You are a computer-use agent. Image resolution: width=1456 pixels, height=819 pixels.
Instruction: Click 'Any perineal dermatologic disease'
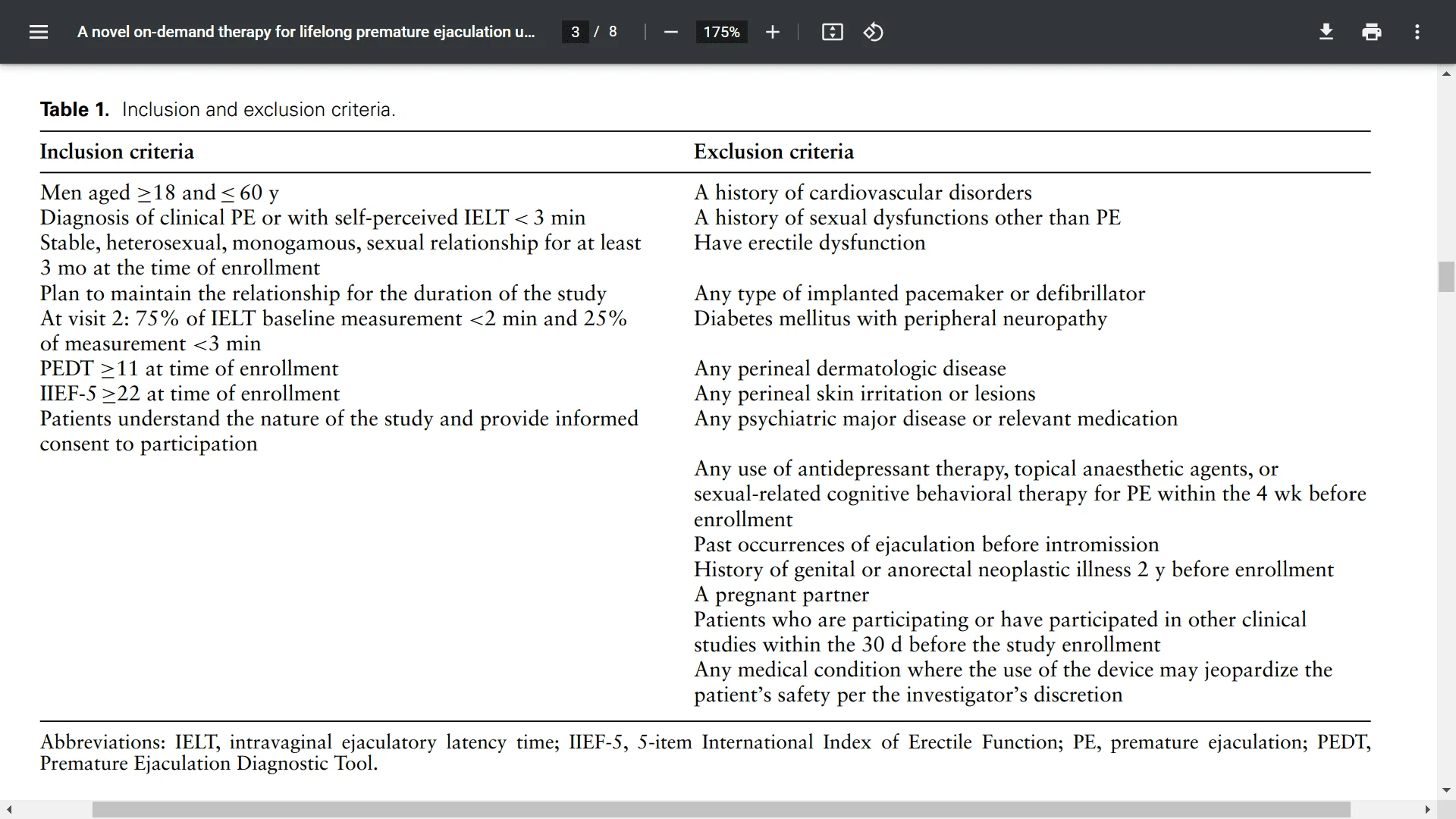[x=850, y=369]
